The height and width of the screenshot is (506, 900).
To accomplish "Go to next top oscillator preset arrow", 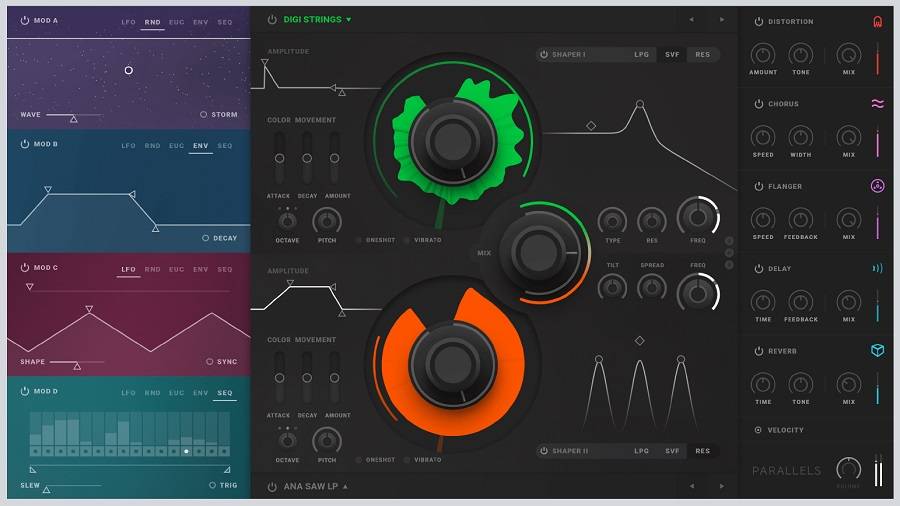I will tap(722, 19).
